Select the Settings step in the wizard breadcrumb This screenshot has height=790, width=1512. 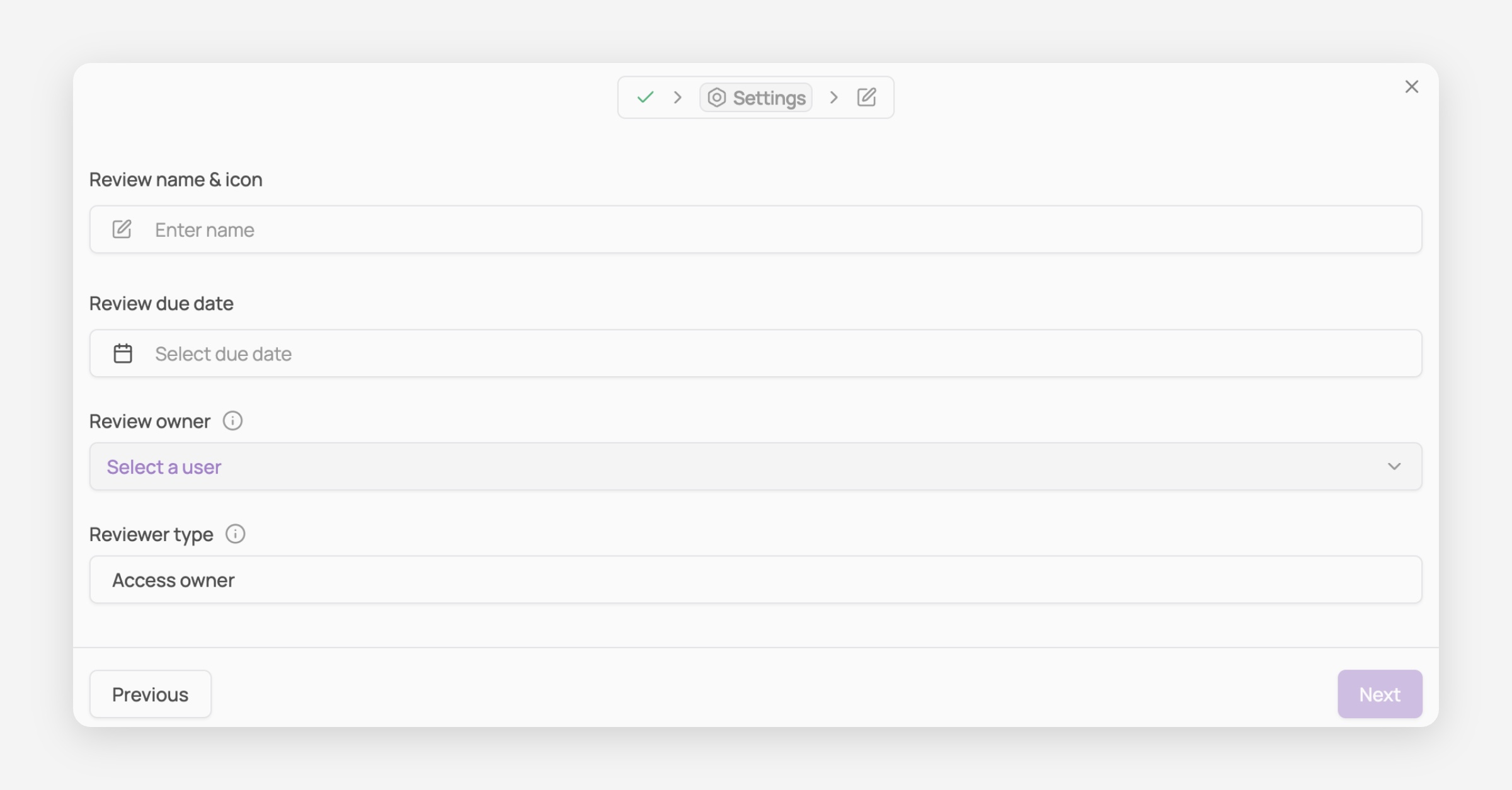(756, 98)
